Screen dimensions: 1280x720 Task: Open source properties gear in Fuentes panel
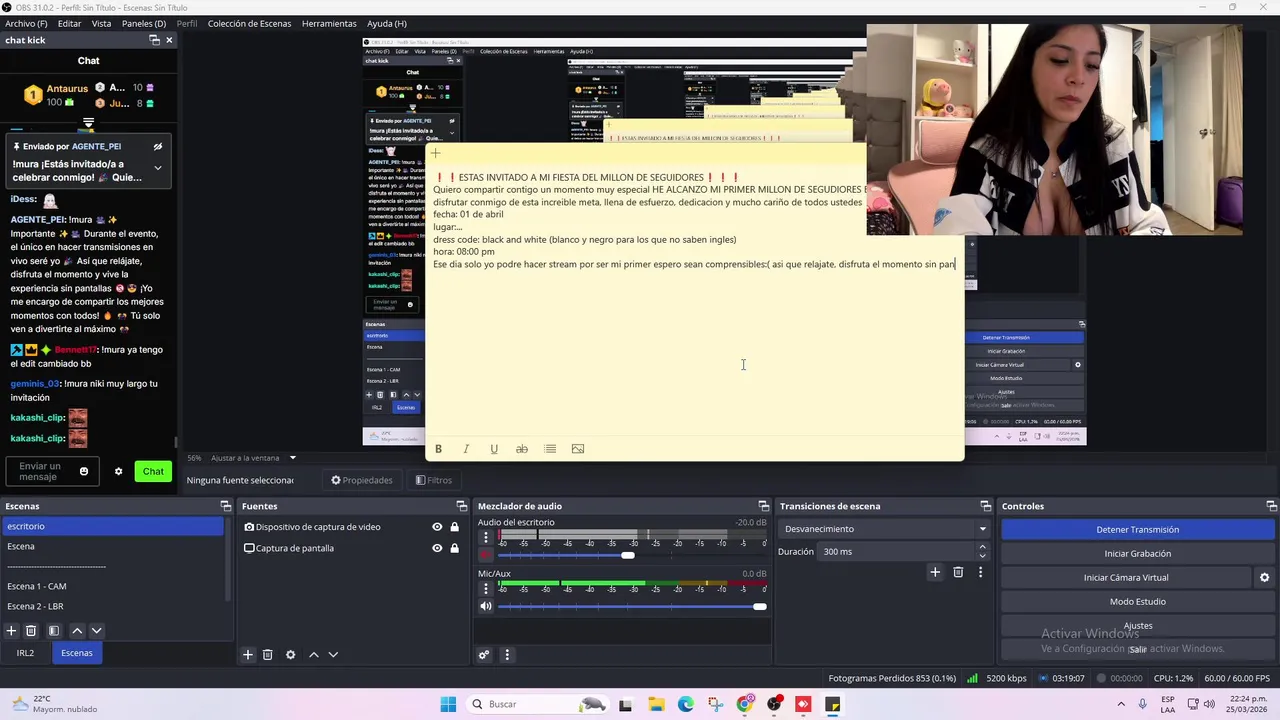click(291, 655)
